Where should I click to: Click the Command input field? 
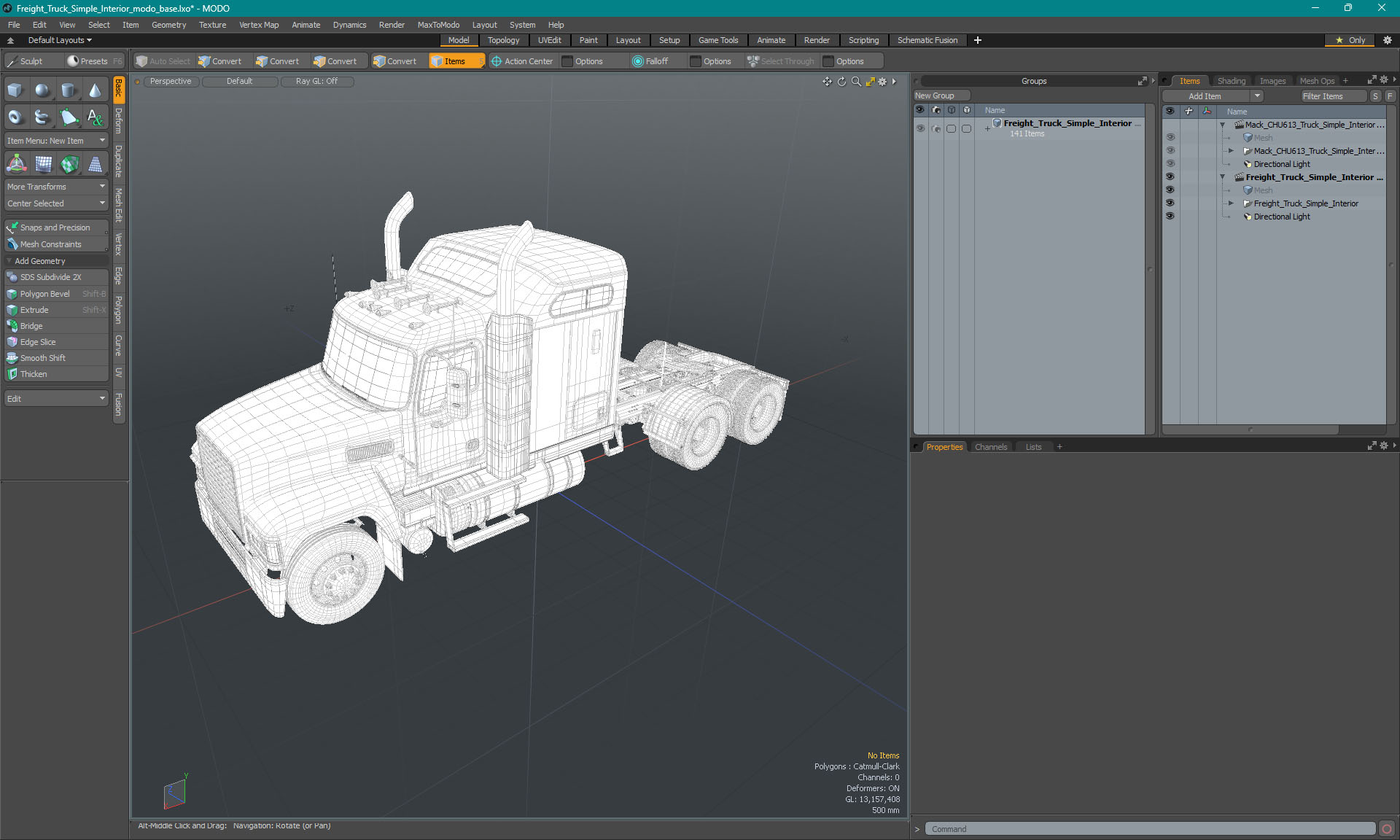pos(1150,829)
